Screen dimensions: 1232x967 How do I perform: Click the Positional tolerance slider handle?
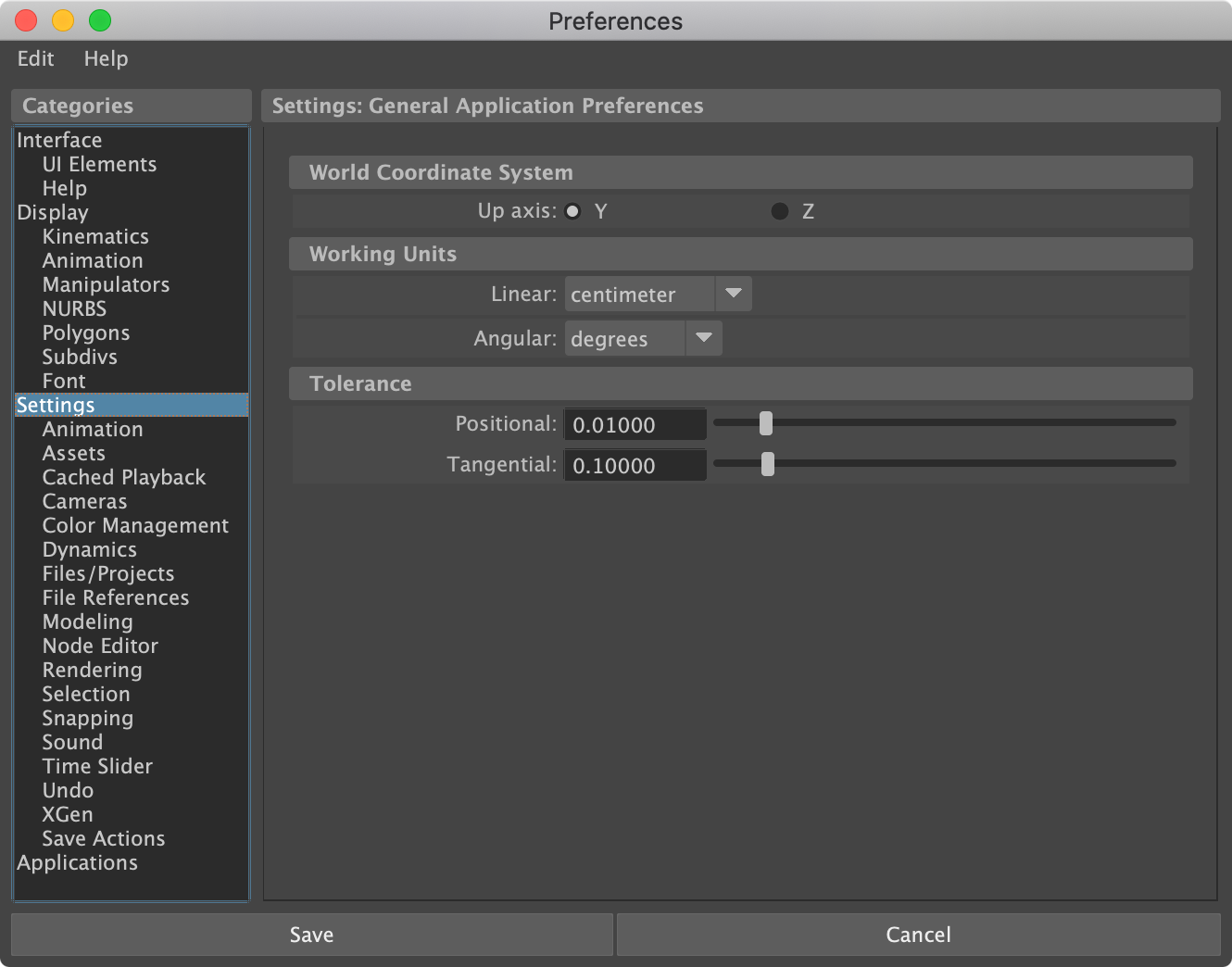(x=766, y=423)
